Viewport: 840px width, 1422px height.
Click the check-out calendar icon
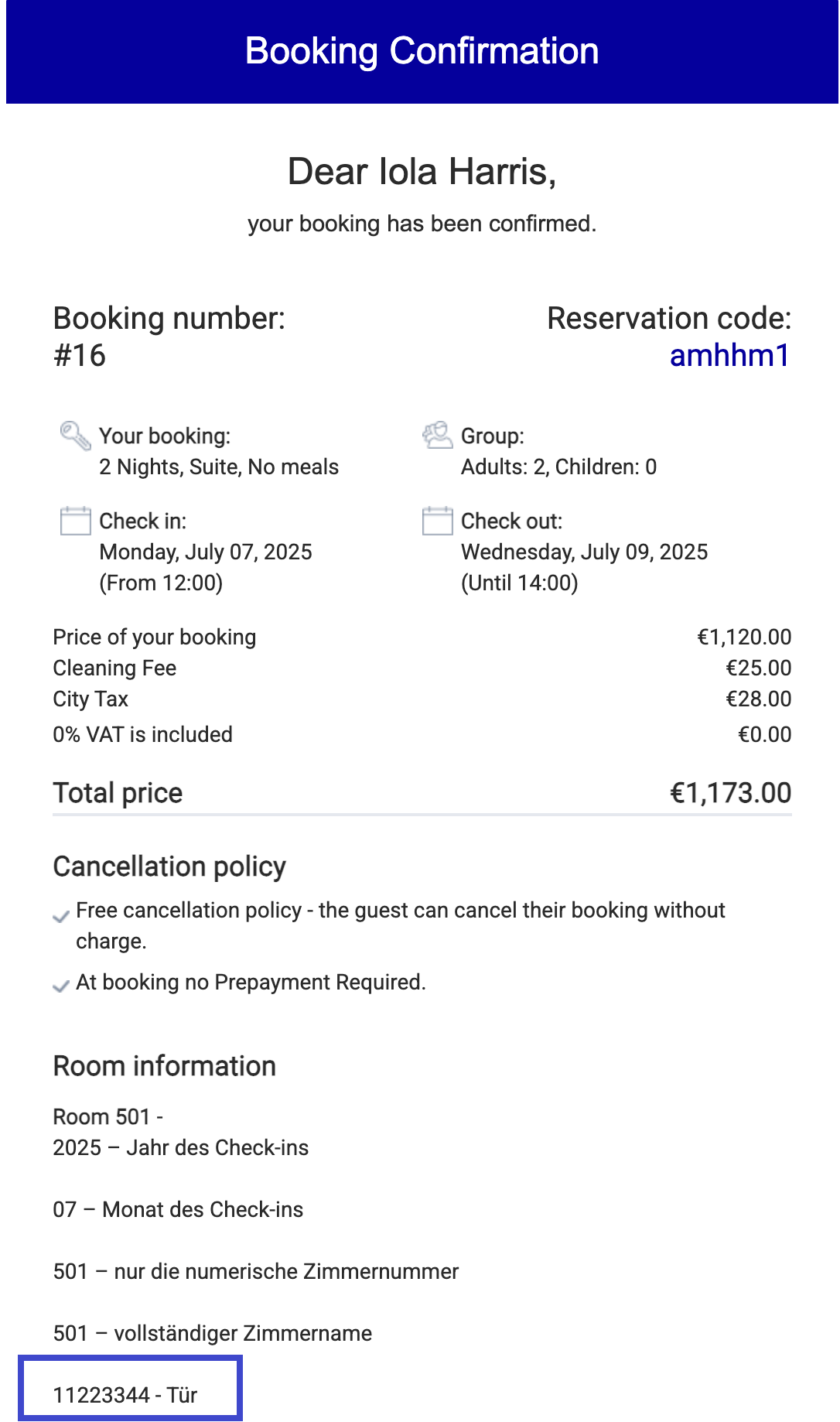click(438, 521)
